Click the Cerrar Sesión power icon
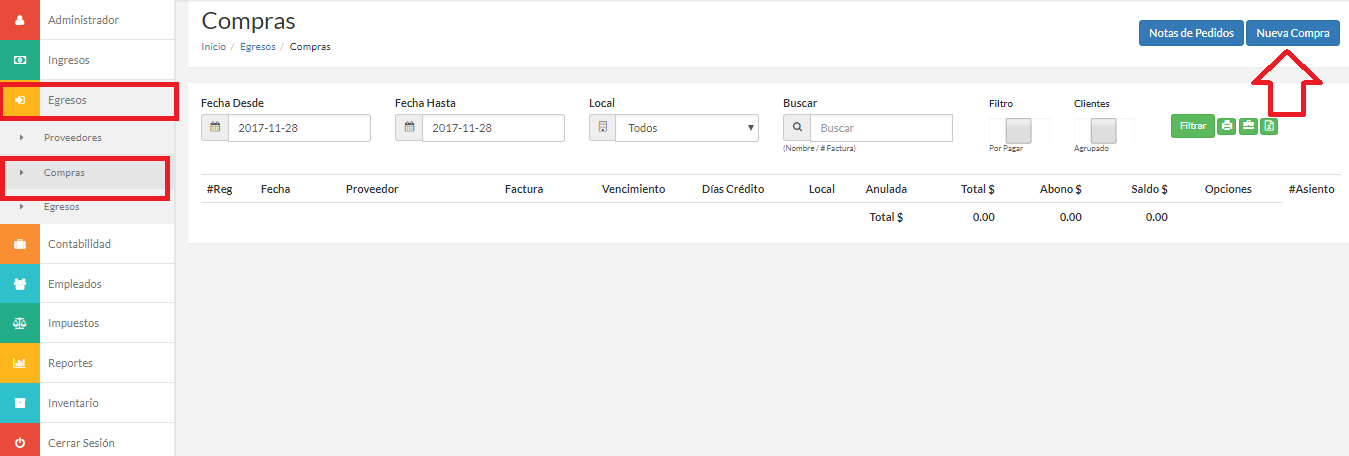The width and height of the screenshot is (1349, 456). 20,442
